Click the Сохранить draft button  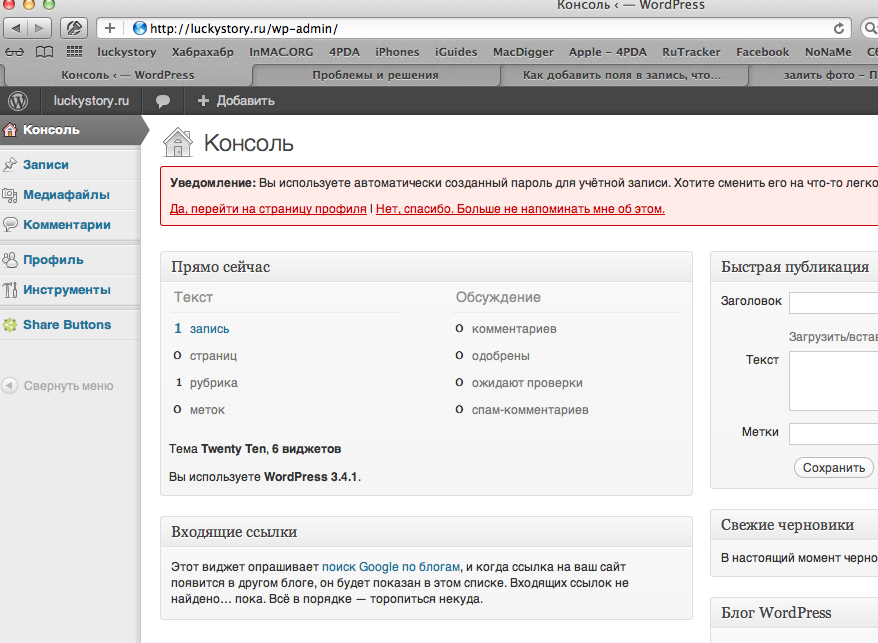coord(834,468)
